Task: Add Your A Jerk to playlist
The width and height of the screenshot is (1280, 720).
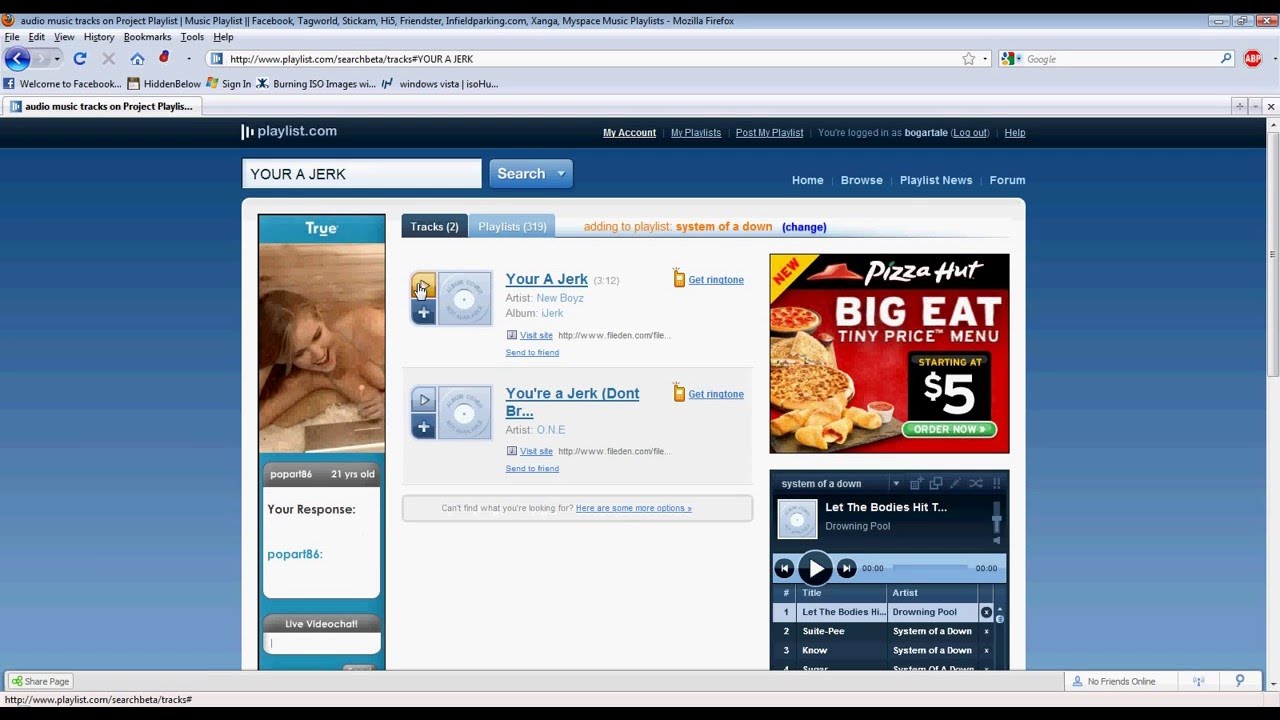Action: click(423, 313)
